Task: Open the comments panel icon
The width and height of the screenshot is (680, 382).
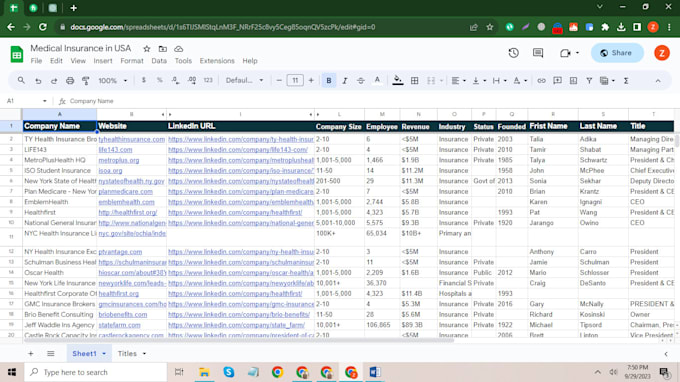Action: [538, 53]
